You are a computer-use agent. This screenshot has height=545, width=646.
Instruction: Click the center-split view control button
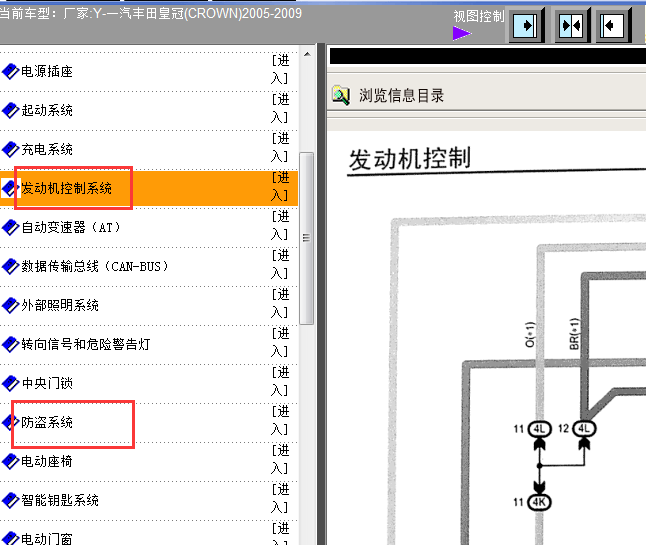coord(571,26)
